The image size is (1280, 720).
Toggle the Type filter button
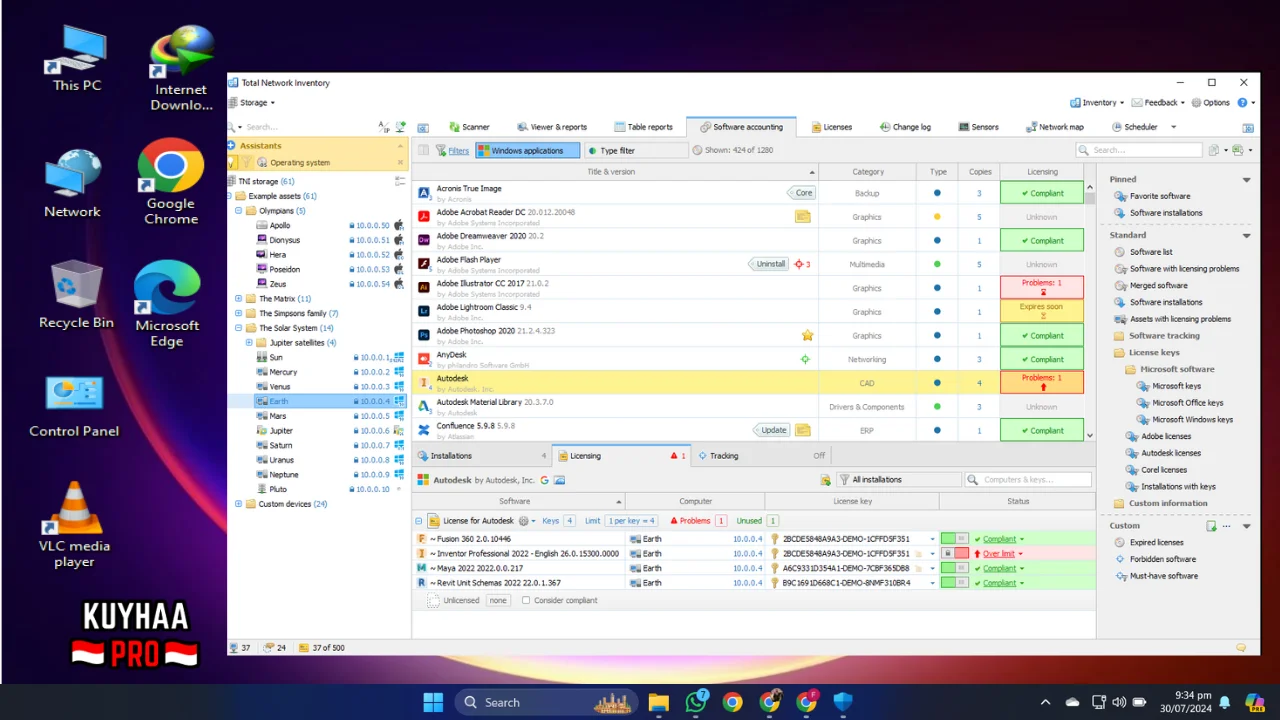[x=636, y=150]
